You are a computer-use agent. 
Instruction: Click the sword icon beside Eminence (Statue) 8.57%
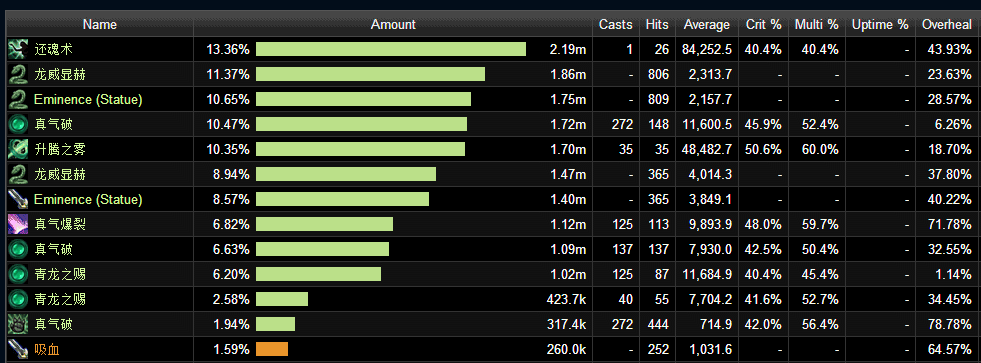[x=18, y=200]
